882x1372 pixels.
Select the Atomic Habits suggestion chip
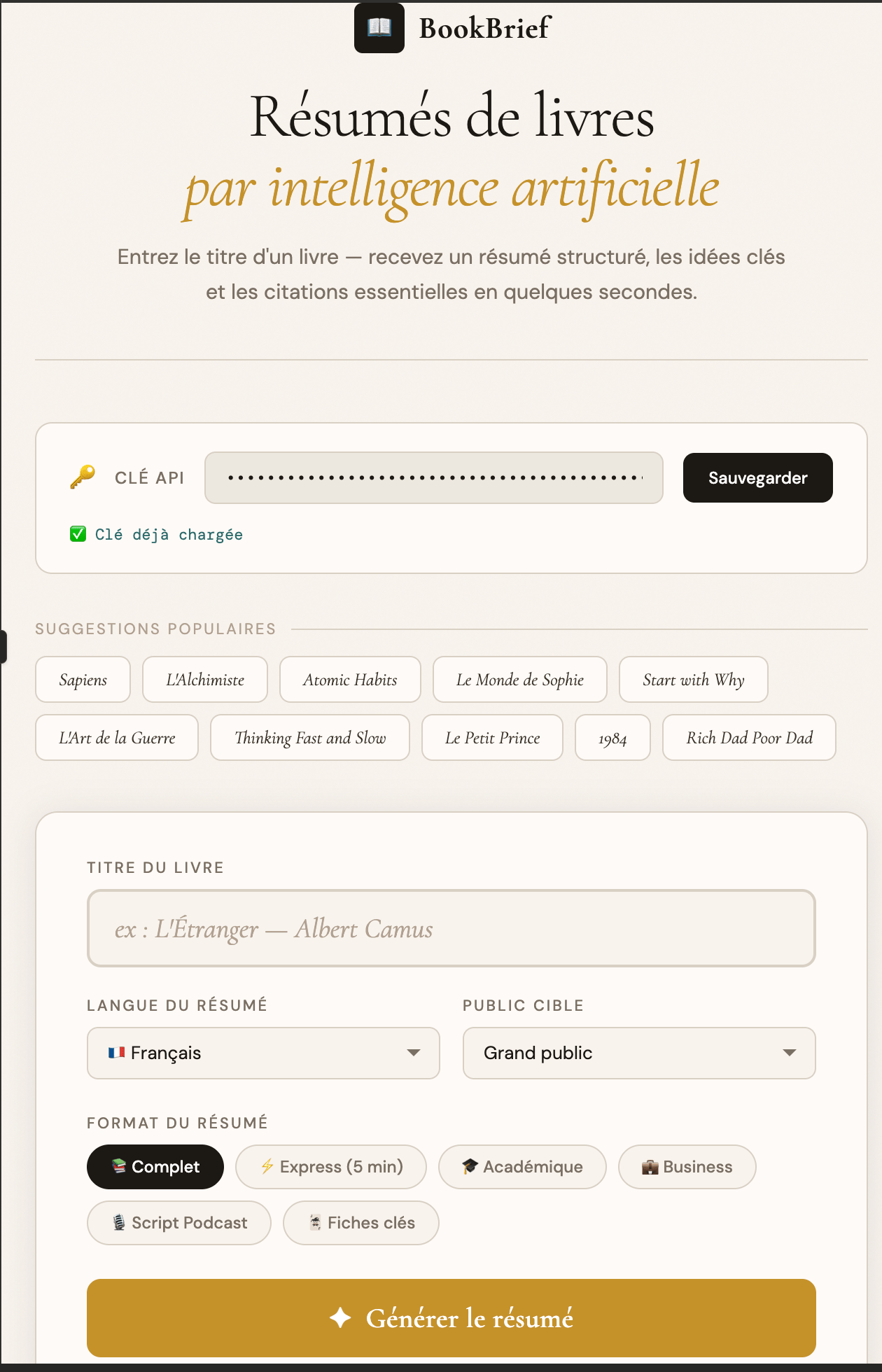[x=350, y=679]
